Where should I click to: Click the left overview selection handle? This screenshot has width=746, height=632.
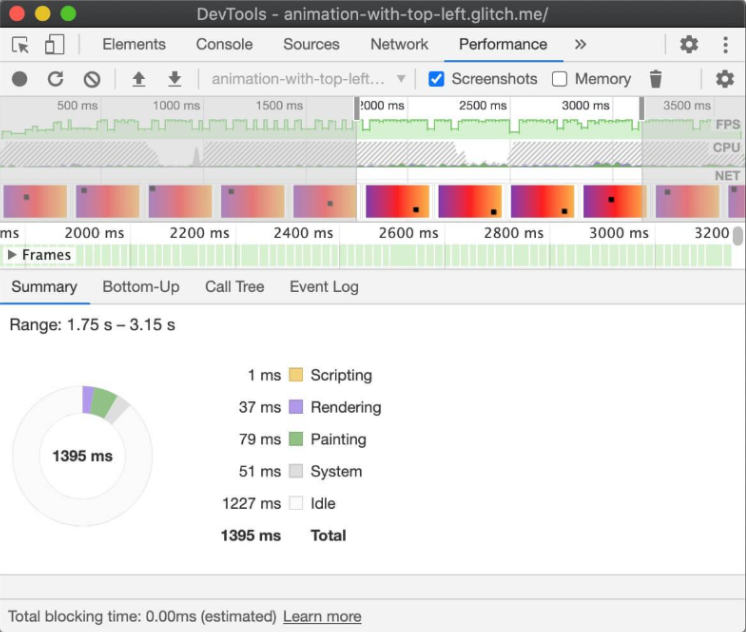(357, 109)
